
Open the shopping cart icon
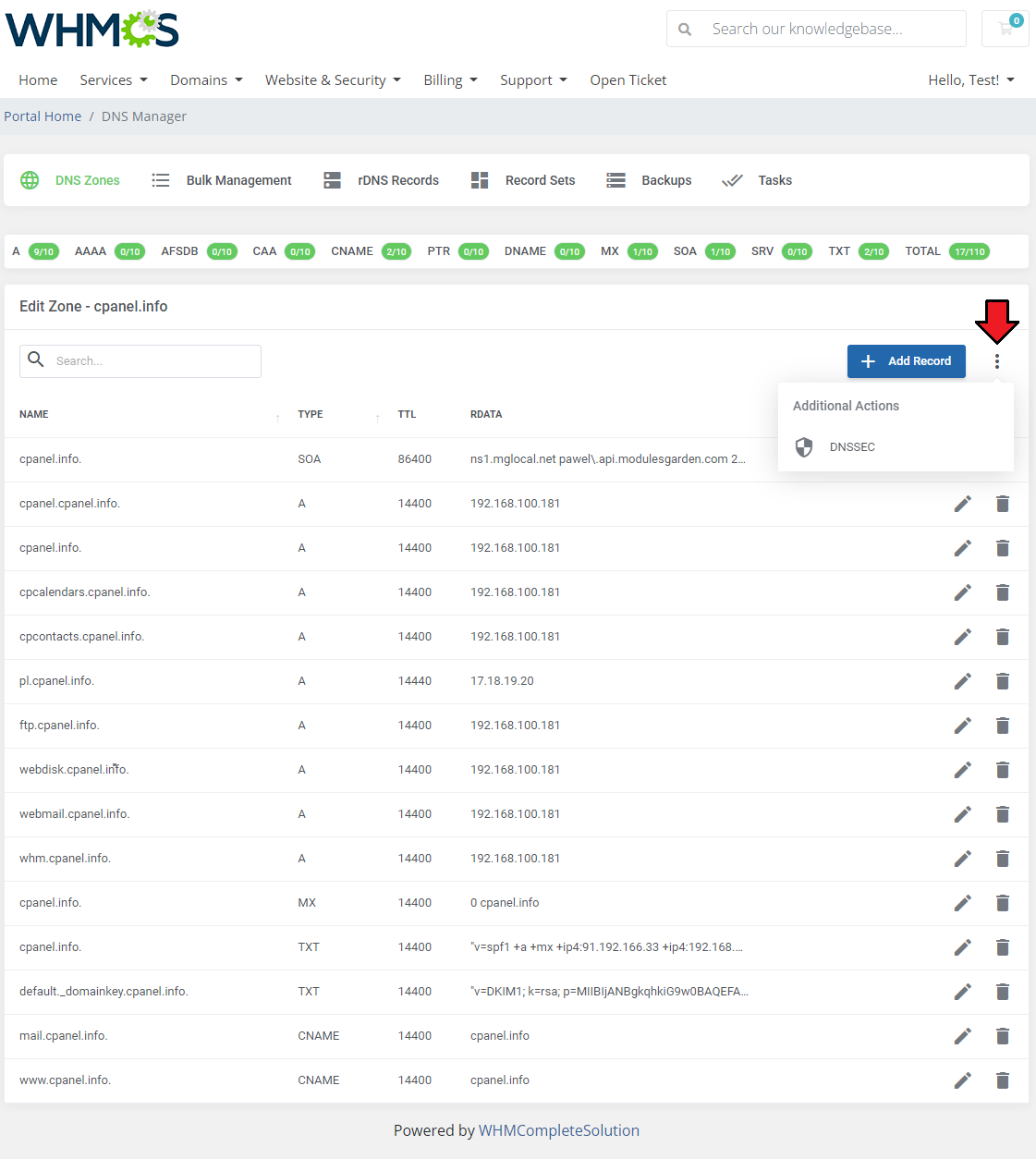pyautogui.click(x=1006, y=29)
